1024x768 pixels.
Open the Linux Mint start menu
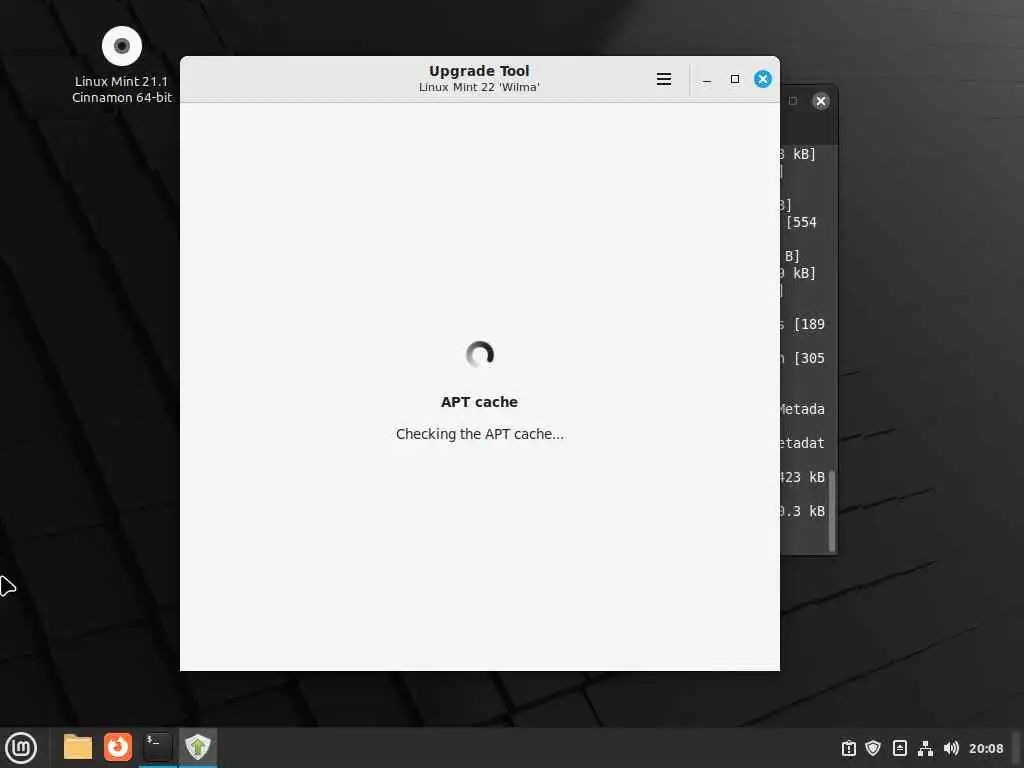point(21,748)
